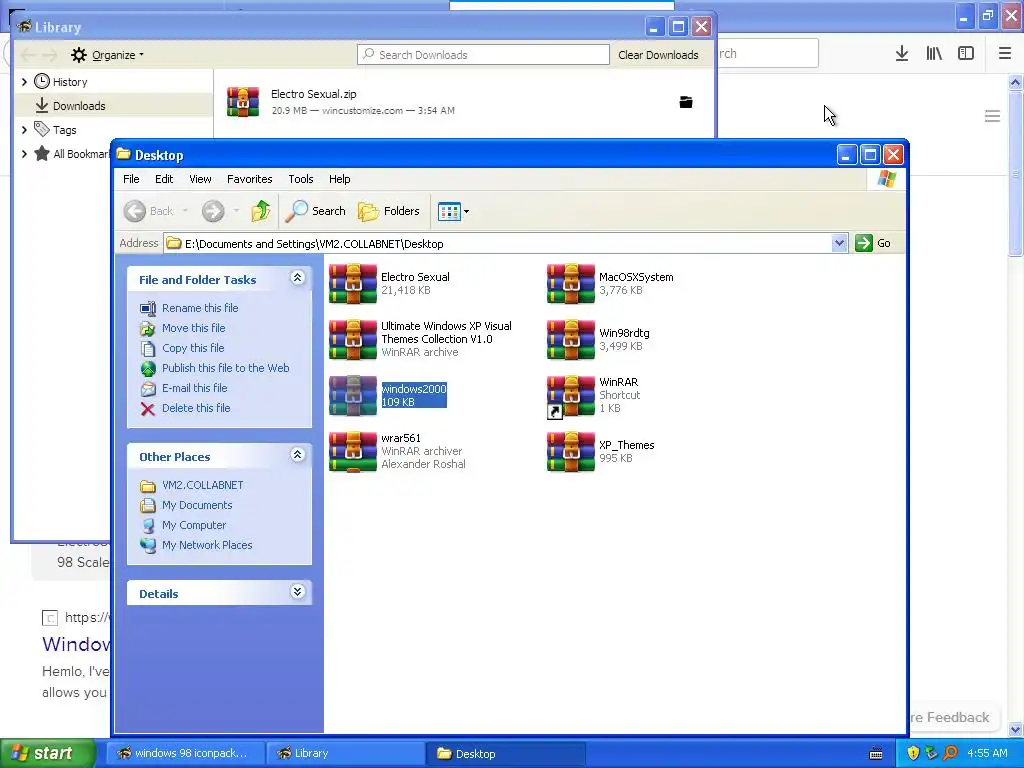Open the Views dropdown in toolbar
1024x768 pixels.
point(453,212)
